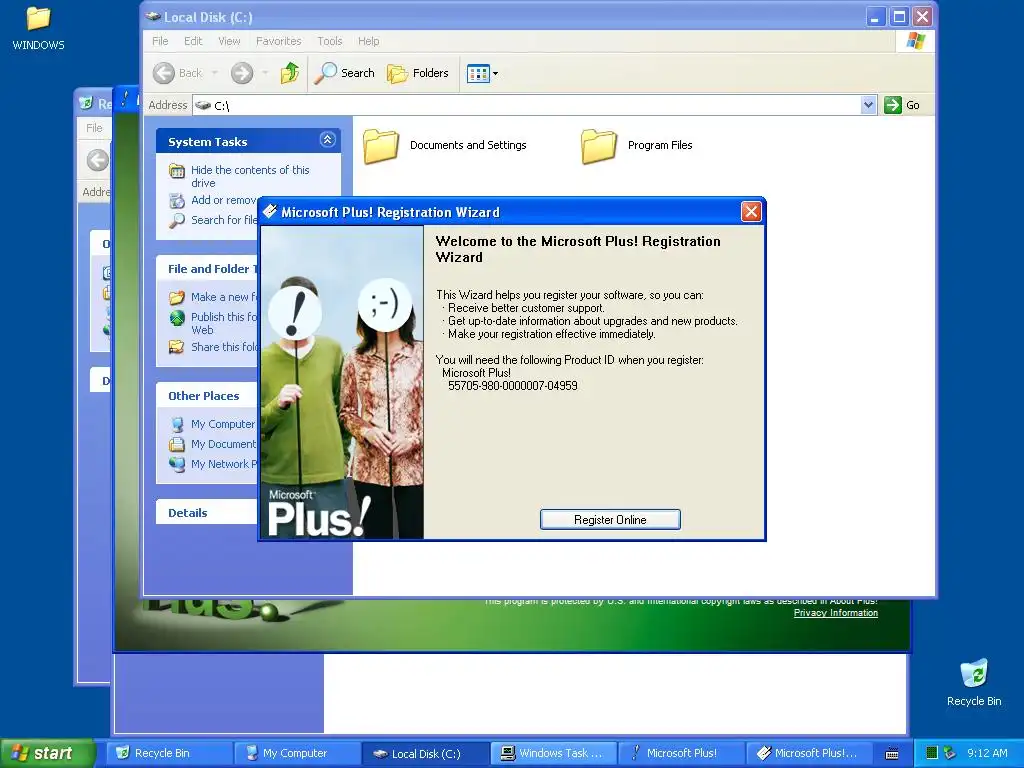Click Publish this folder to the Web
The height and width of the screenshot is (768, 1024).
[224, 323]
